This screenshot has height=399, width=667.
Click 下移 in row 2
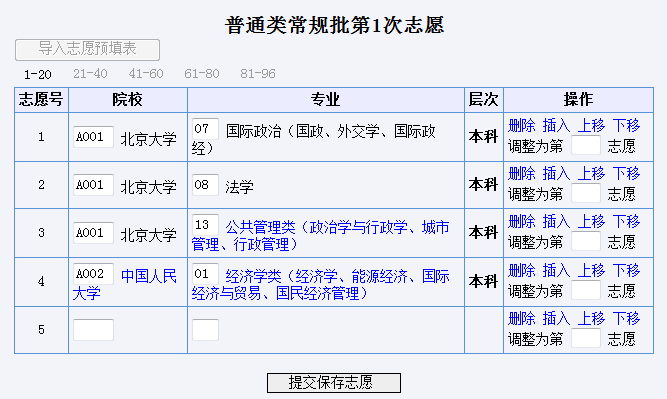(x=626, y=174)
